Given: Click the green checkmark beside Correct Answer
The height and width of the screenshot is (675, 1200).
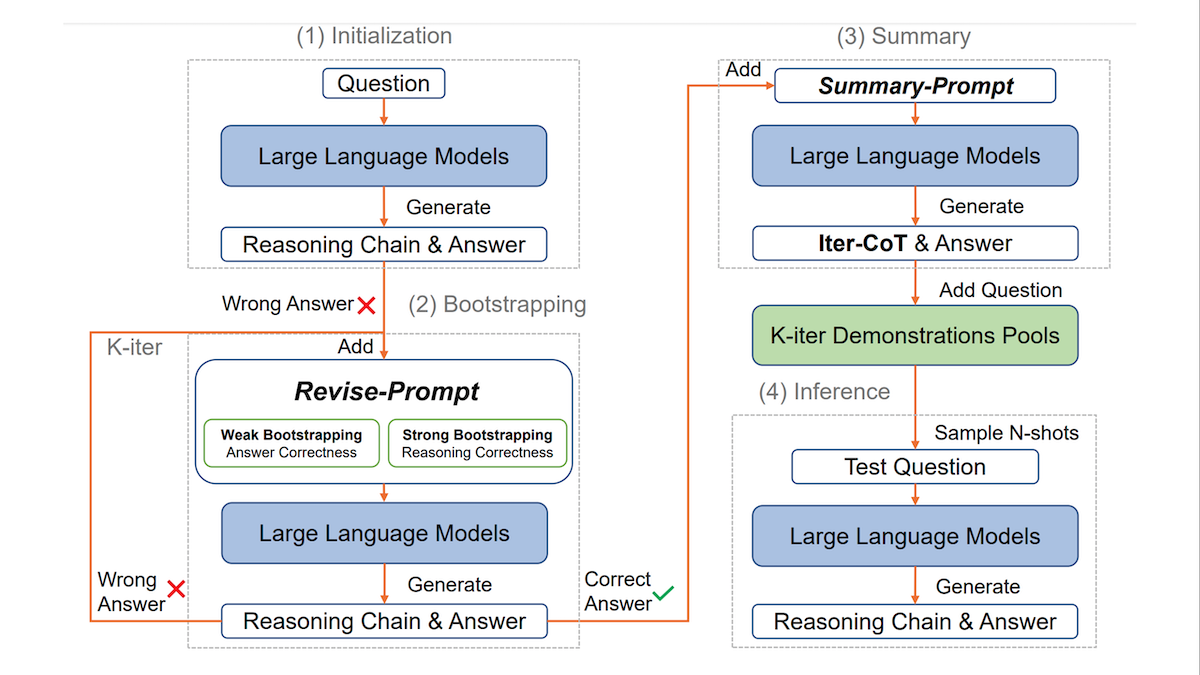Looking at the screenshot, I should (x=663, y=597).
